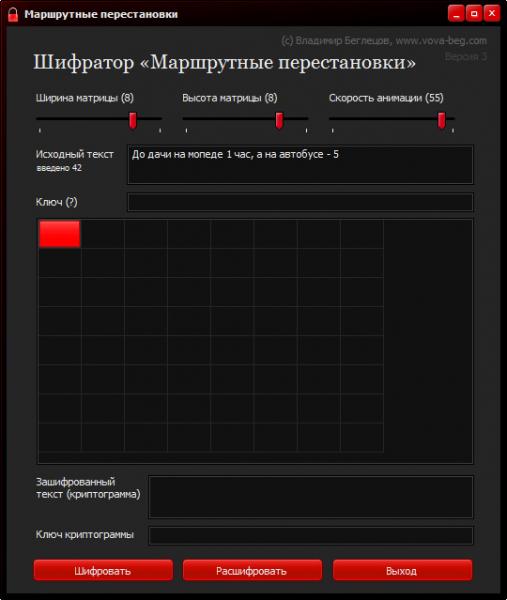Click the question mark hint beside Ключ
This screenshot has height=600, width=507.
[x=71, y=202]
